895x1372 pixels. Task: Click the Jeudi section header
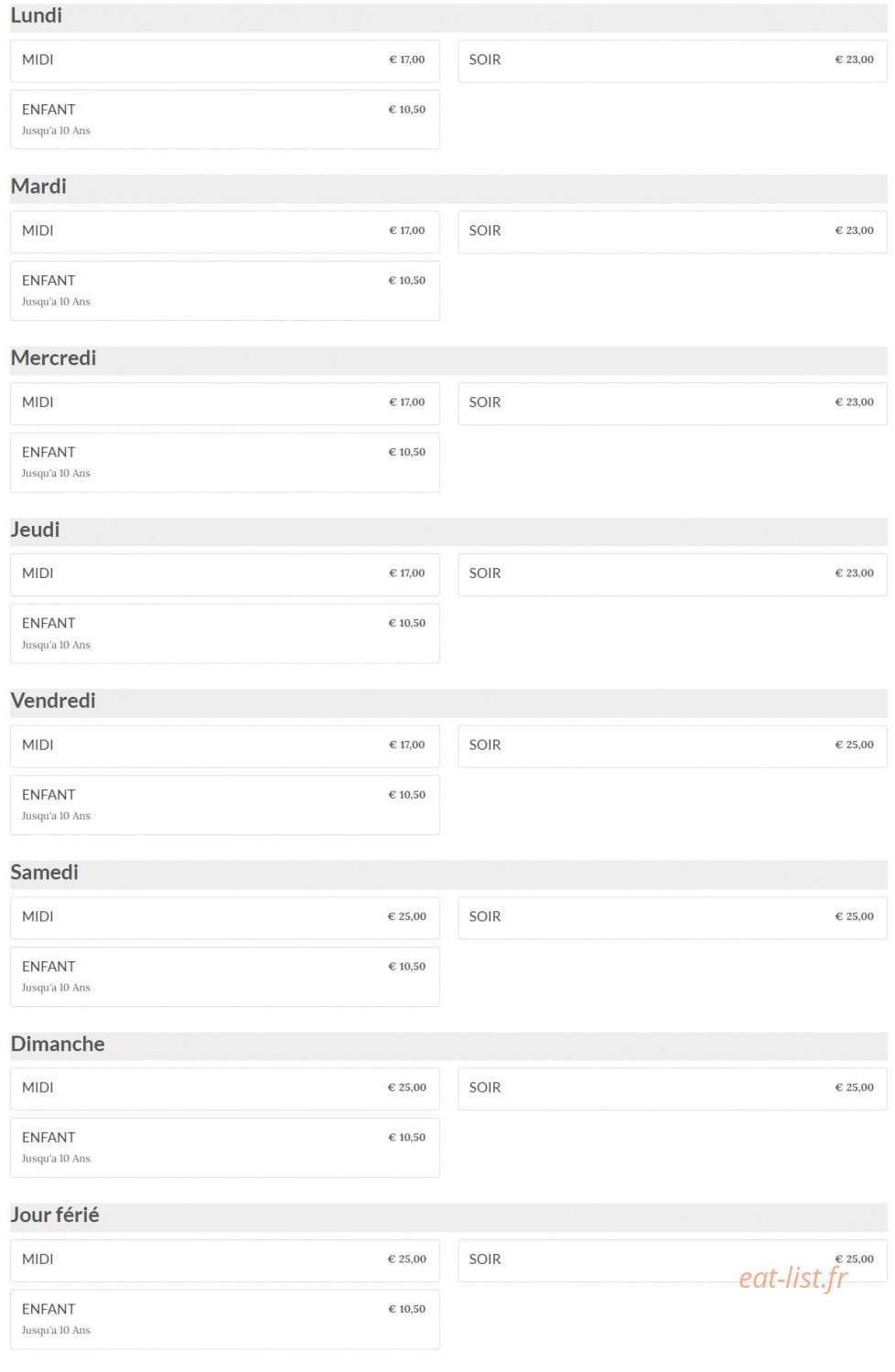click(448, 531)
